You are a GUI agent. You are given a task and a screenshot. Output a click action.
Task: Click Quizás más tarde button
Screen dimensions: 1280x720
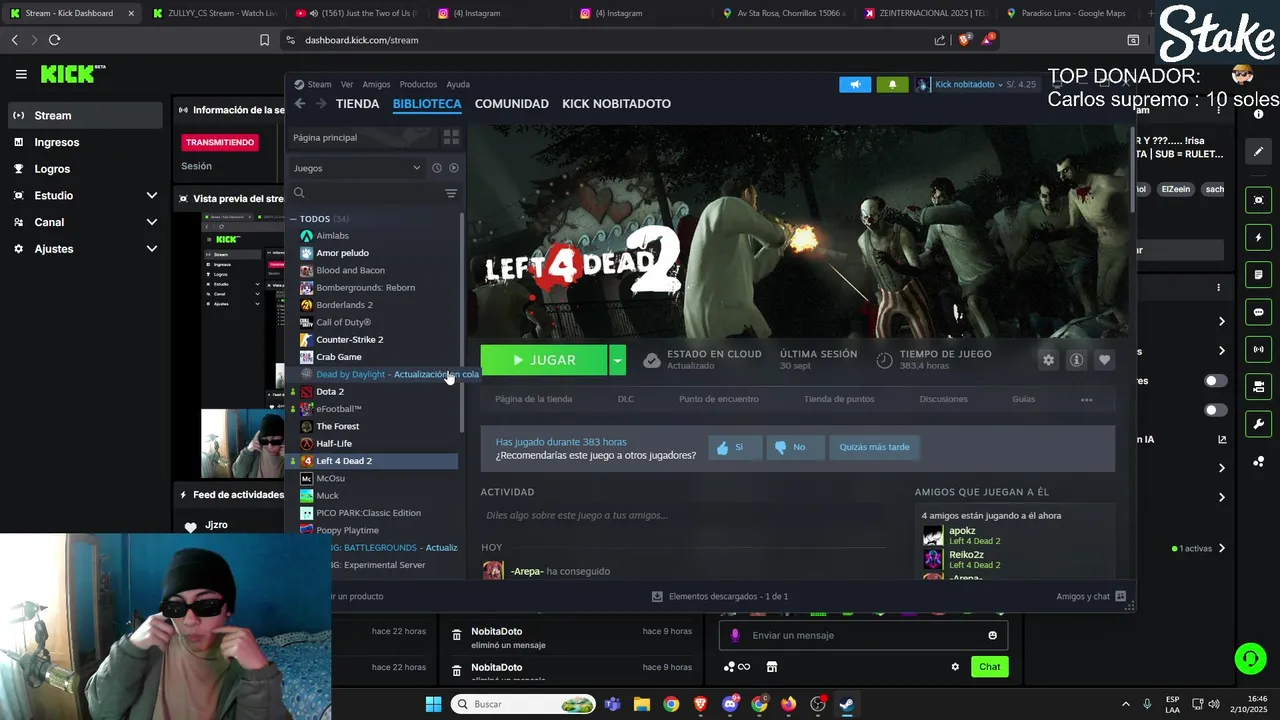click(874, 447)
